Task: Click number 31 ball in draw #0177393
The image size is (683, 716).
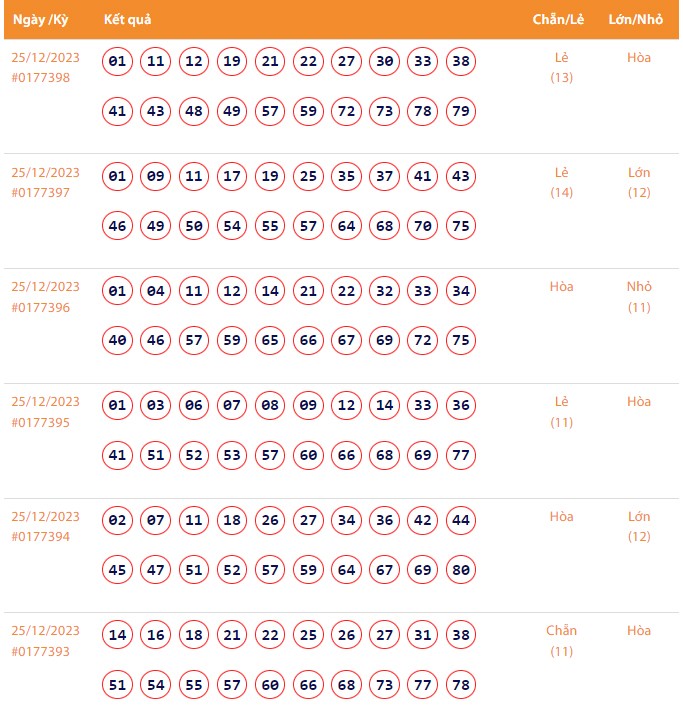Action: point(423,635)
